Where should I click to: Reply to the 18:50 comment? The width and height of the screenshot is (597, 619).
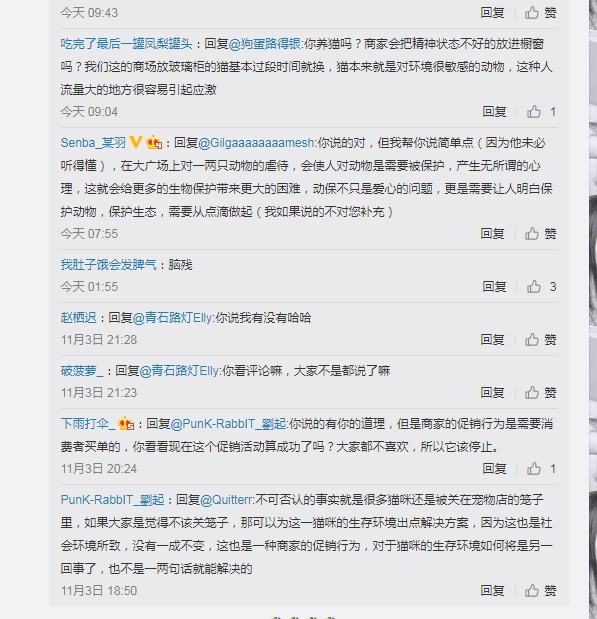[492, 591]
